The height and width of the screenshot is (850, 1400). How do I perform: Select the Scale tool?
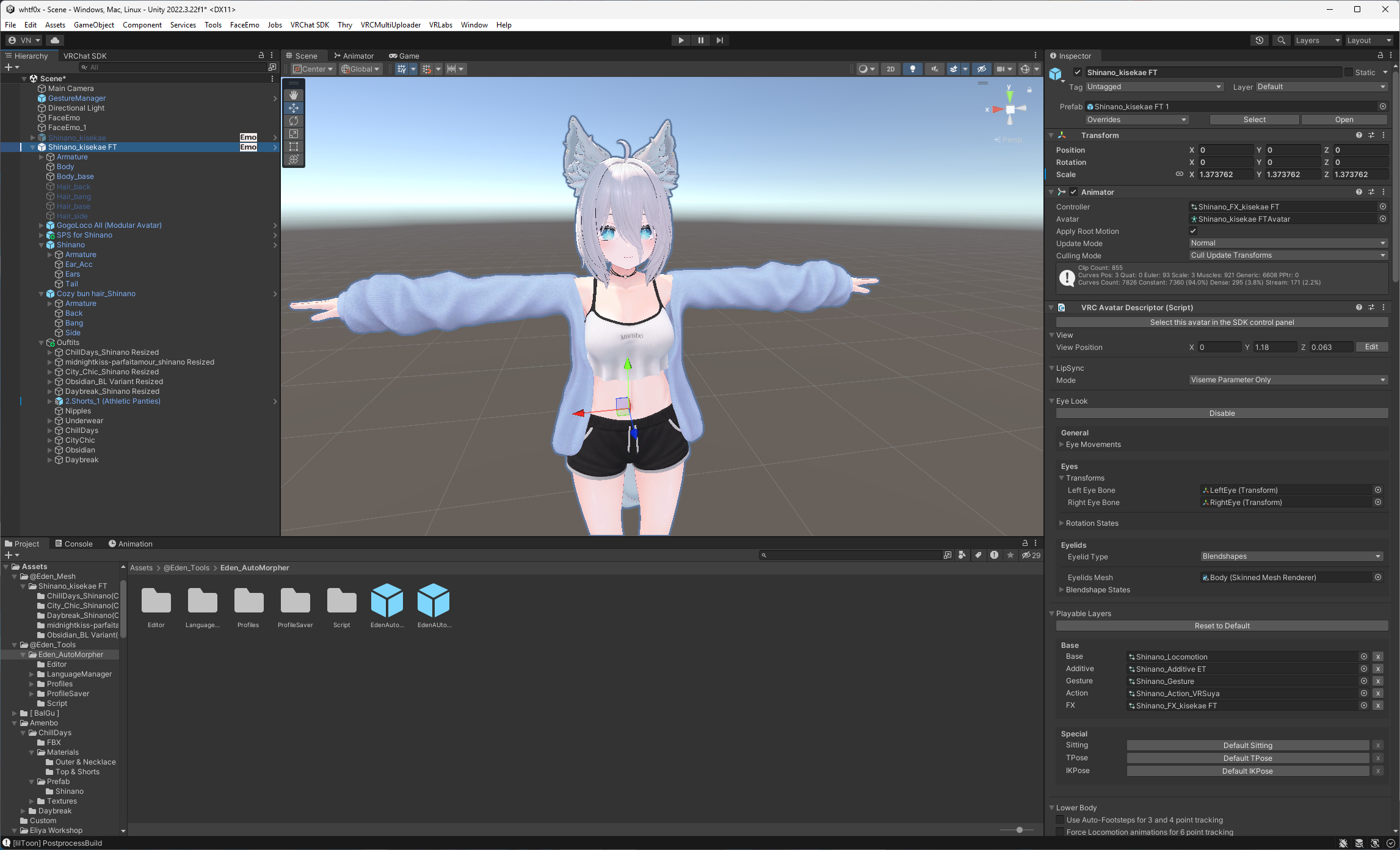point(294,134)
